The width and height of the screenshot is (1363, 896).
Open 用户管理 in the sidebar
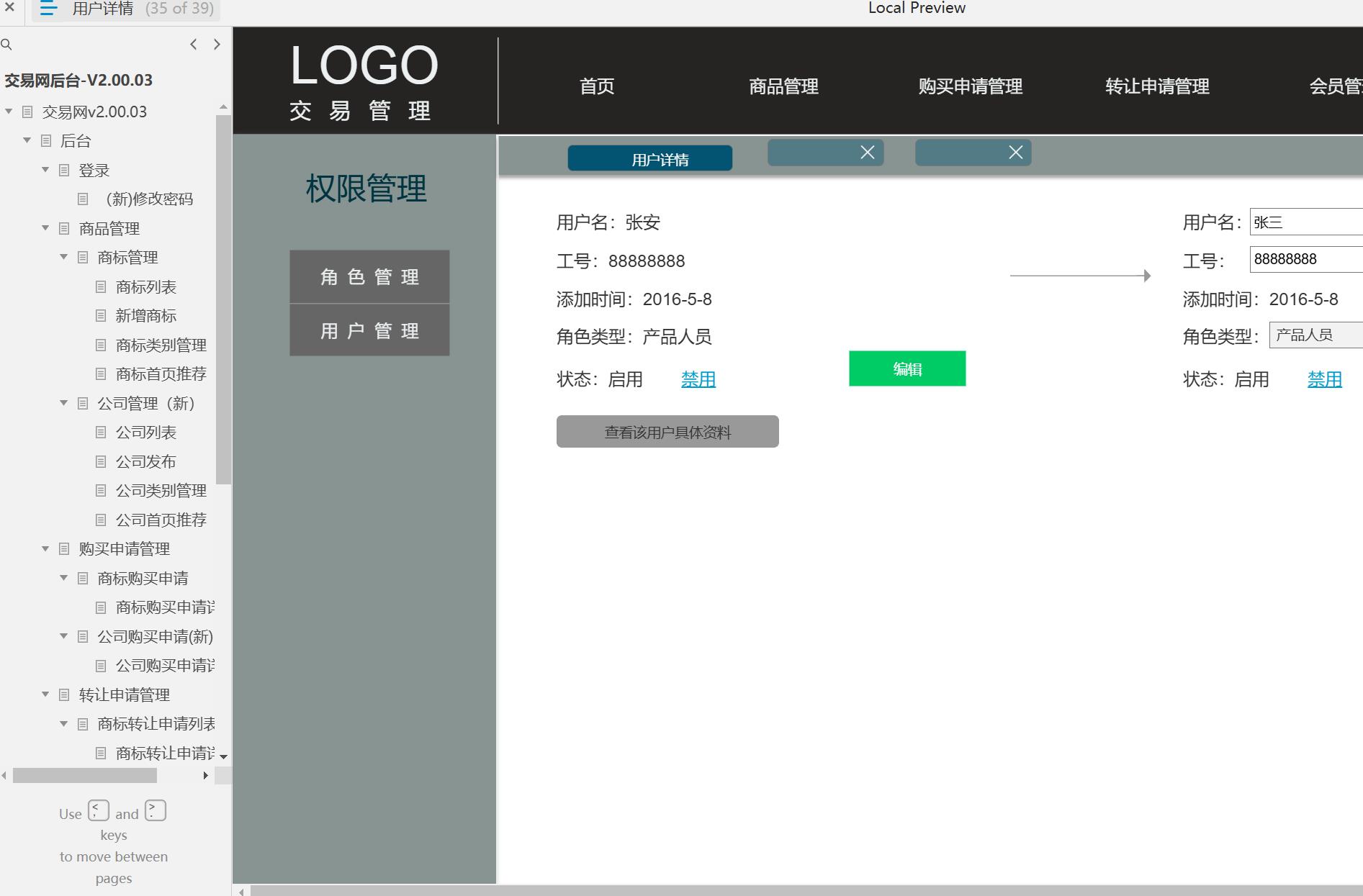click(x=369, y=330)
